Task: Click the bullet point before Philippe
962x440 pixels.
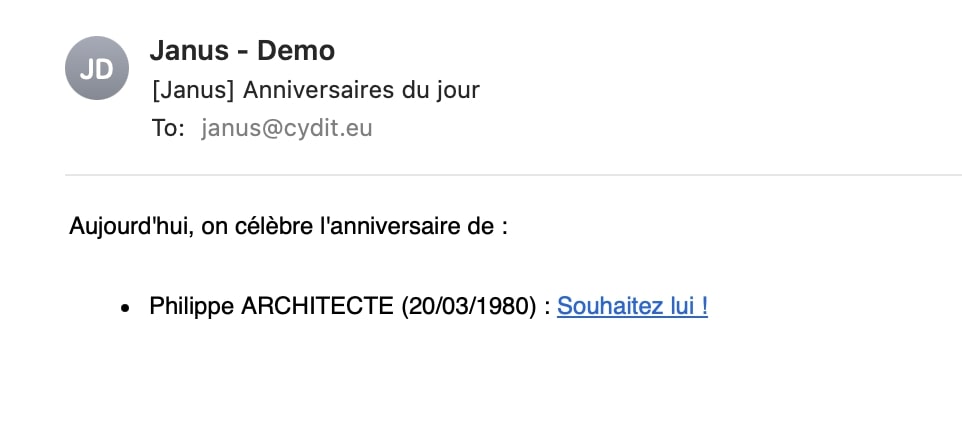Action: pyautogui.click(x=124, y=308)
